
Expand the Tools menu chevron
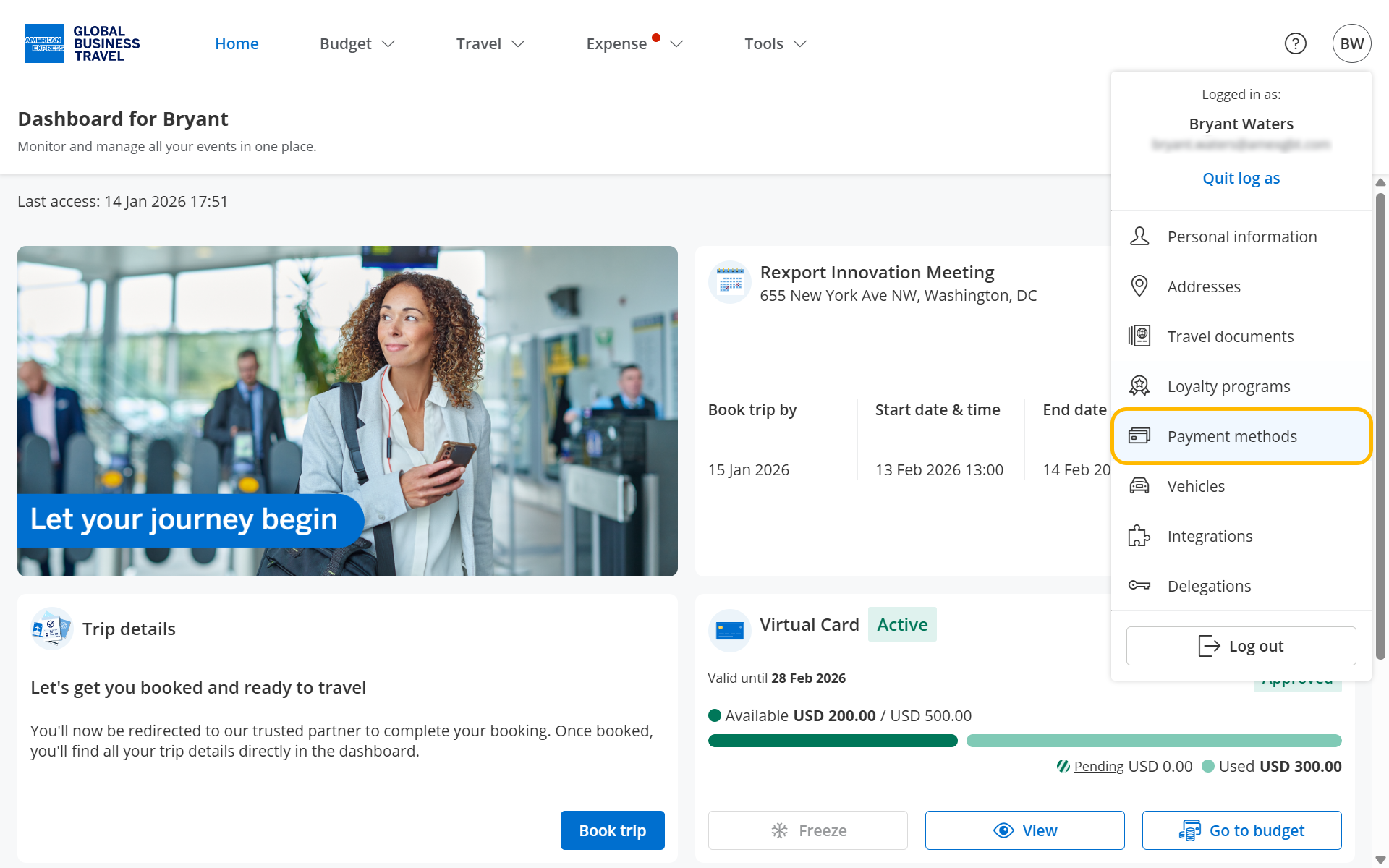pyautogui.click(x=799, y=43)
